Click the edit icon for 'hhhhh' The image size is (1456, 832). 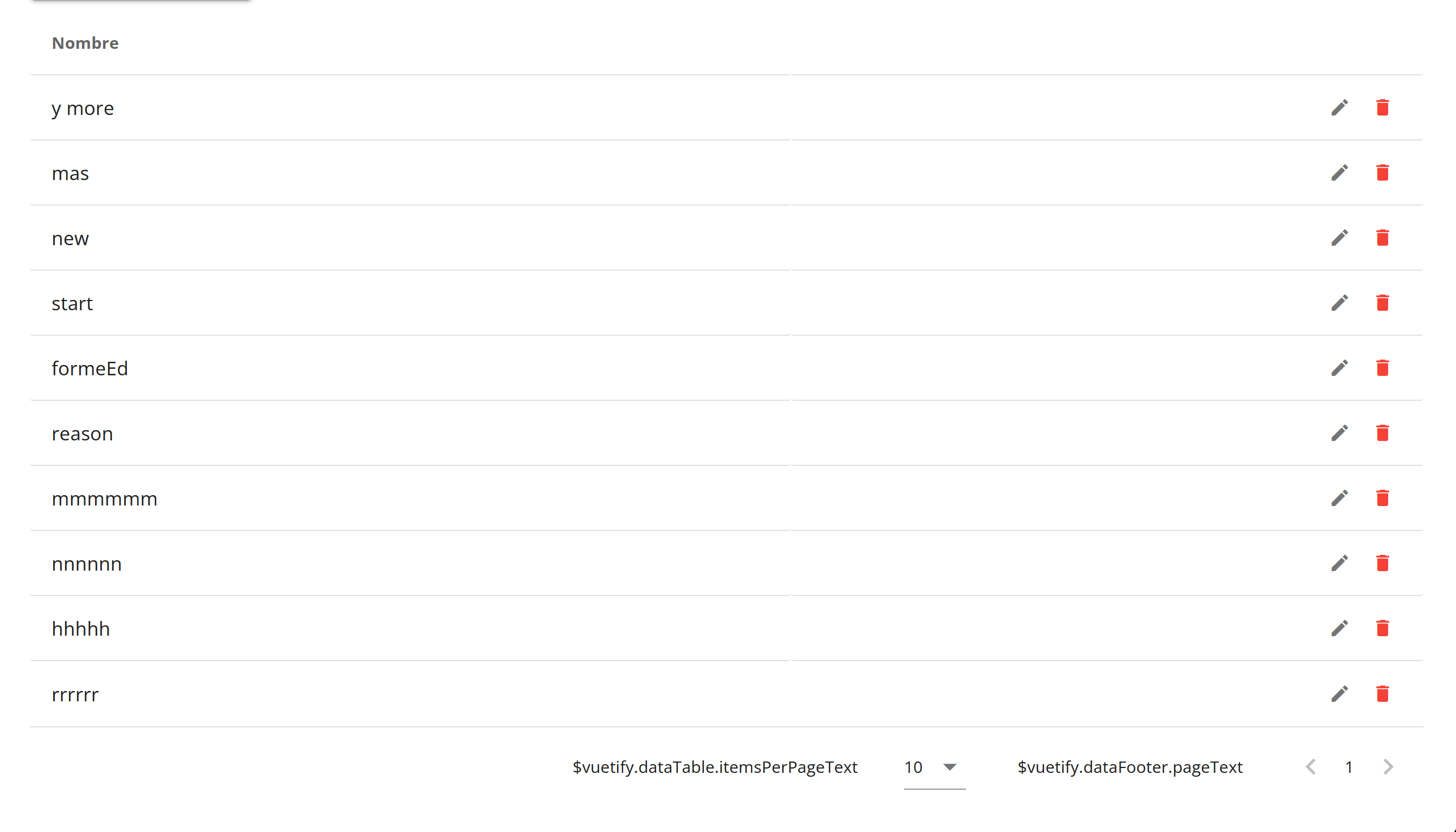(1340, 628)
